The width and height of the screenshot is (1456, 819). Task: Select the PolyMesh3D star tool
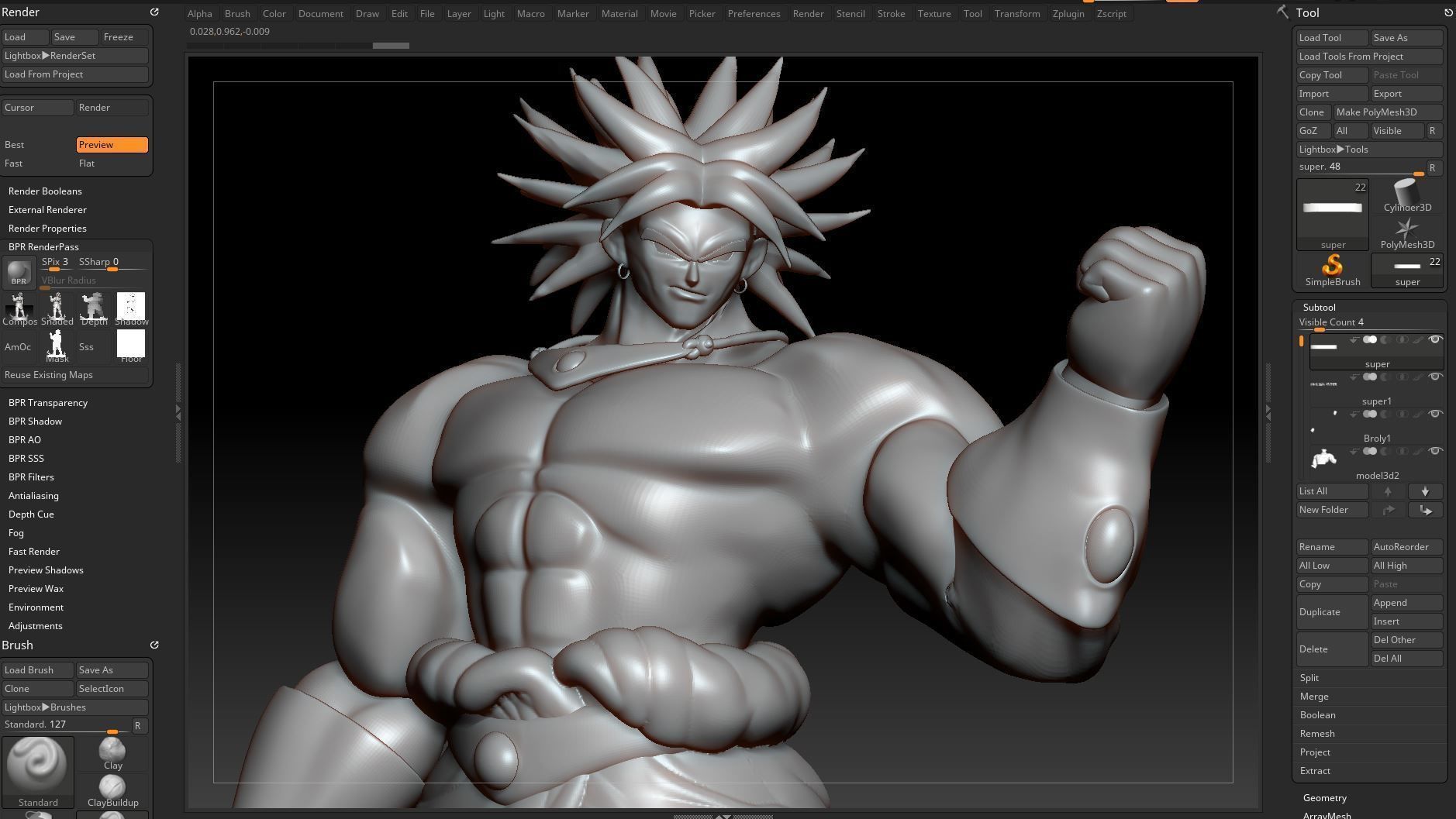pos(1406,233)
